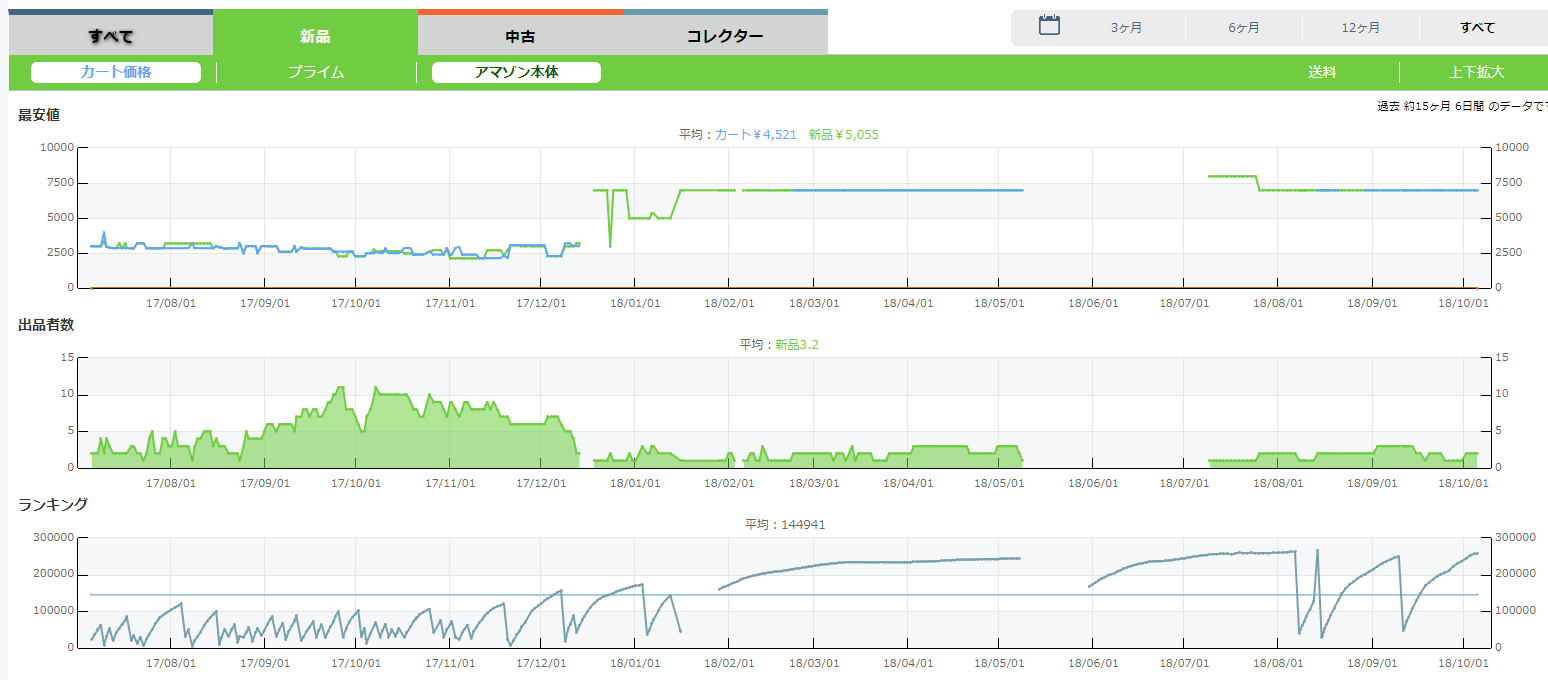Click the calendar icon beside period options
Screen dimensions: 1548x680
(x=1049, y=26)
